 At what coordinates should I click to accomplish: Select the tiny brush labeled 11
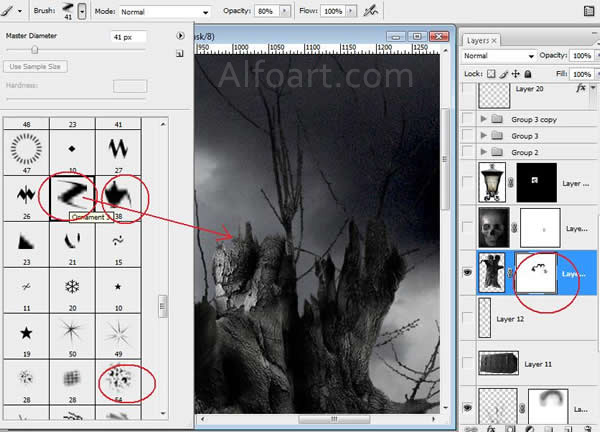coord(26,287)
